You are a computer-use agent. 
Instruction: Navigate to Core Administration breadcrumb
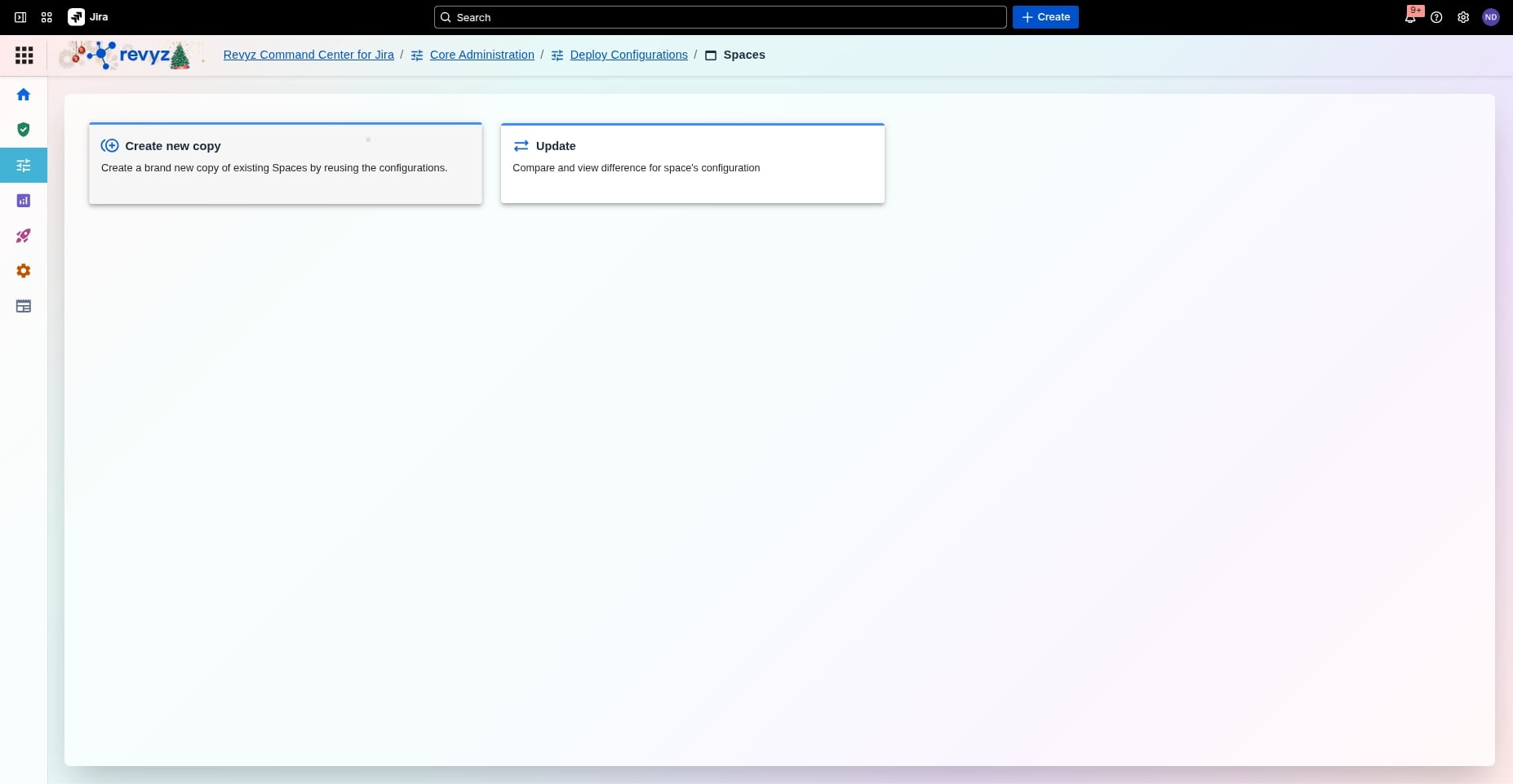coord(481,55)
